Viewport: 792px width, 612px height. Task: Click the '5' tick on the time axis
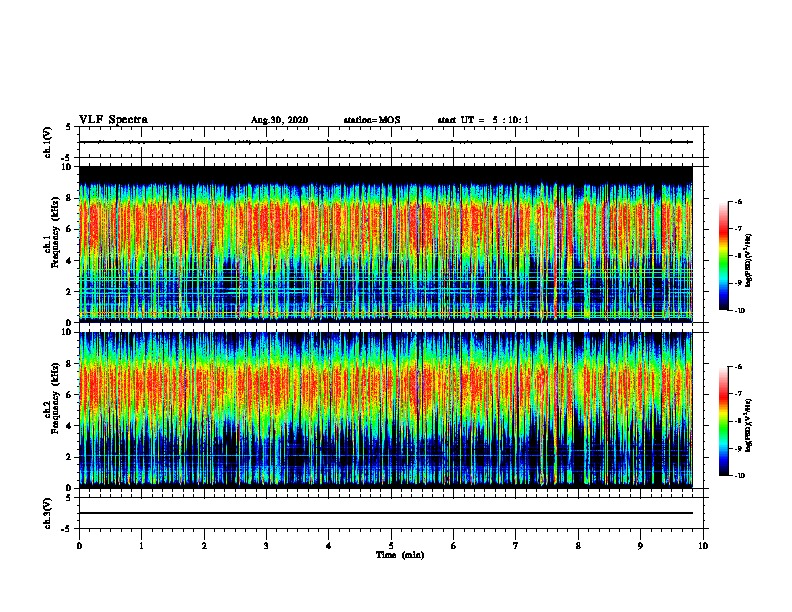(x=391, y=546)
